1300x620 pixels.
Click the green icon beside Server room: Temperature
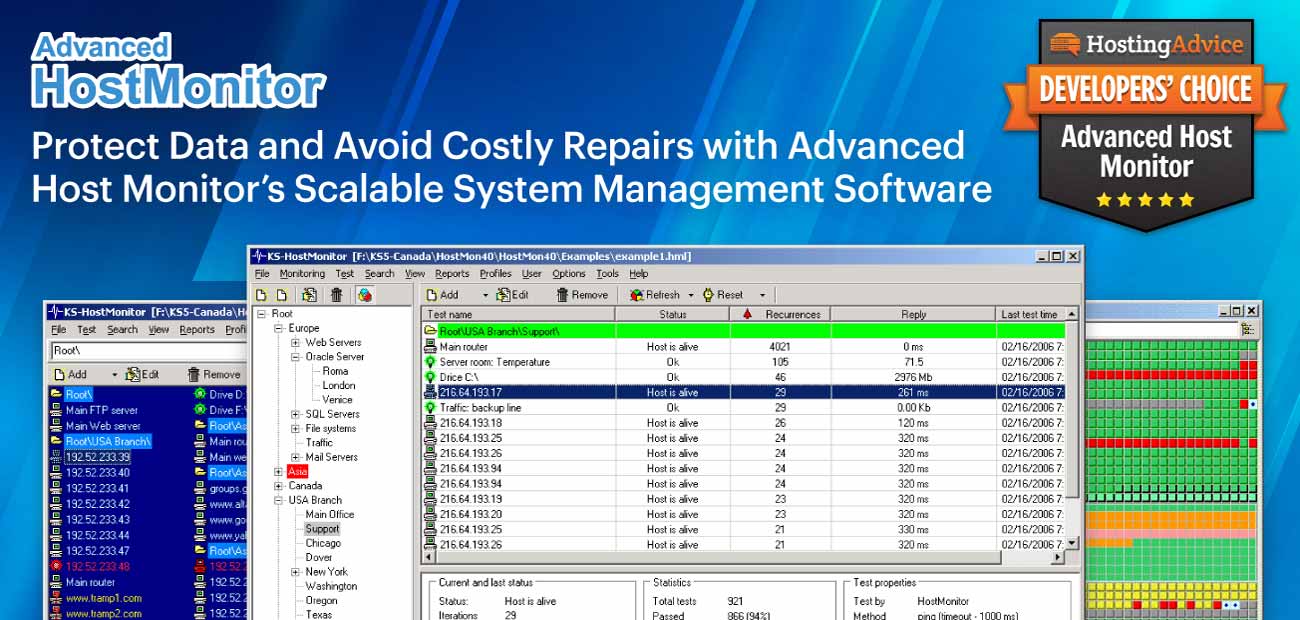click(430, 362)
